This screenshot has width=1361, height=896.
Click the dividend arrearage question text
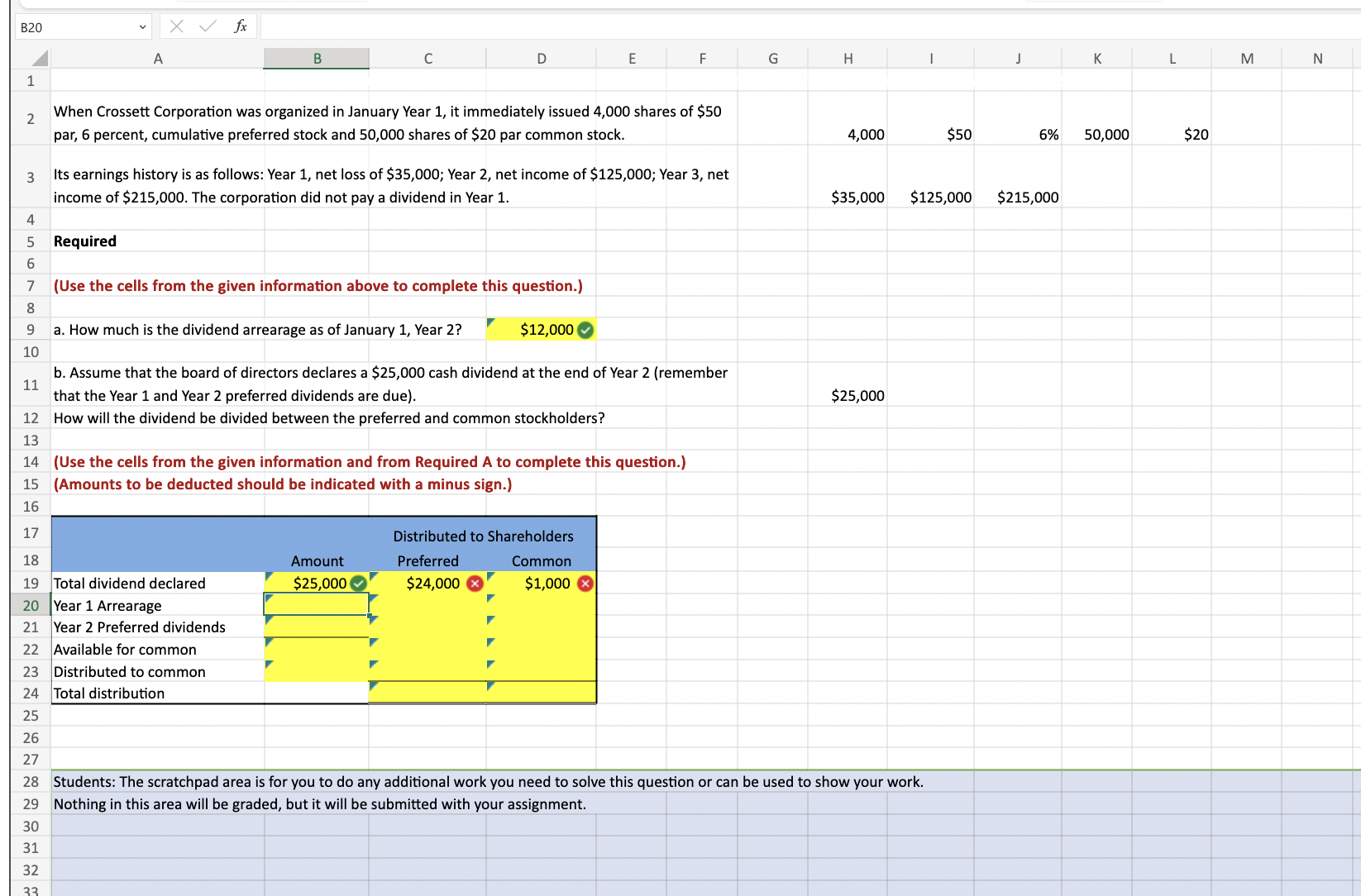258,330
